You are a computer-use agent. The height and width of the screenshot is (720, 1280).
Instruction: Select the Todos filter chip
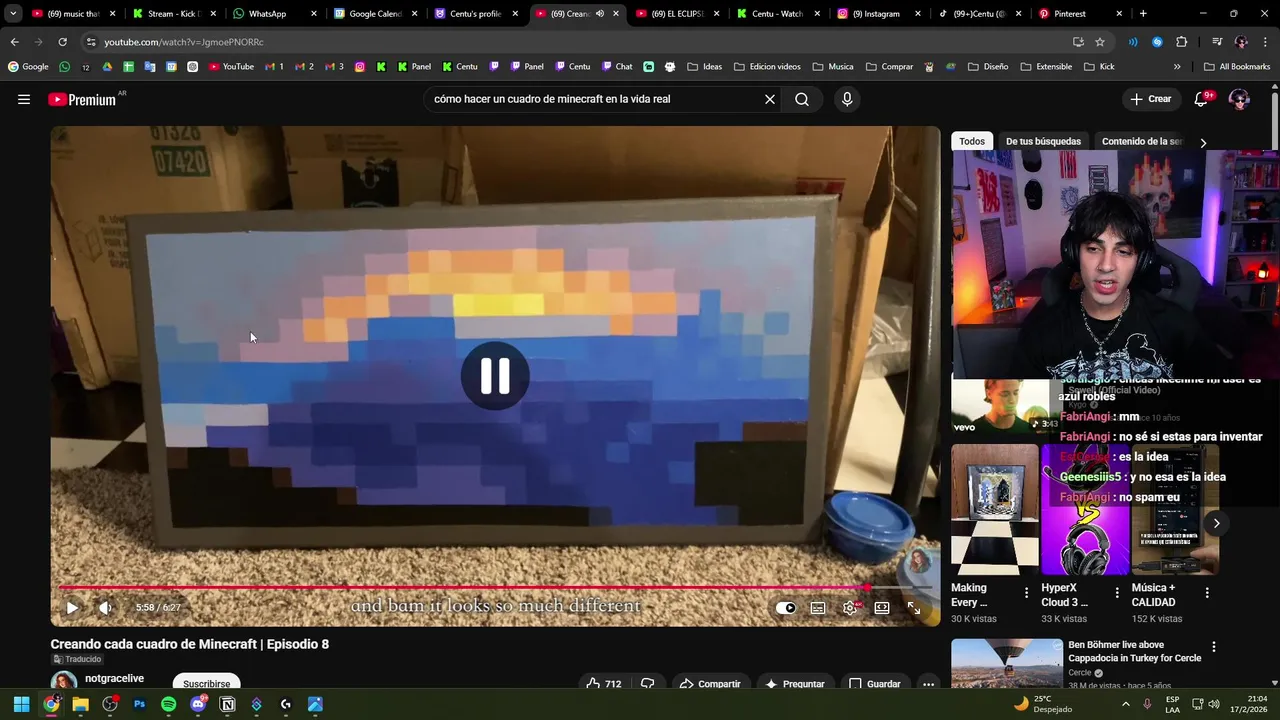click(x=972, y=141)
